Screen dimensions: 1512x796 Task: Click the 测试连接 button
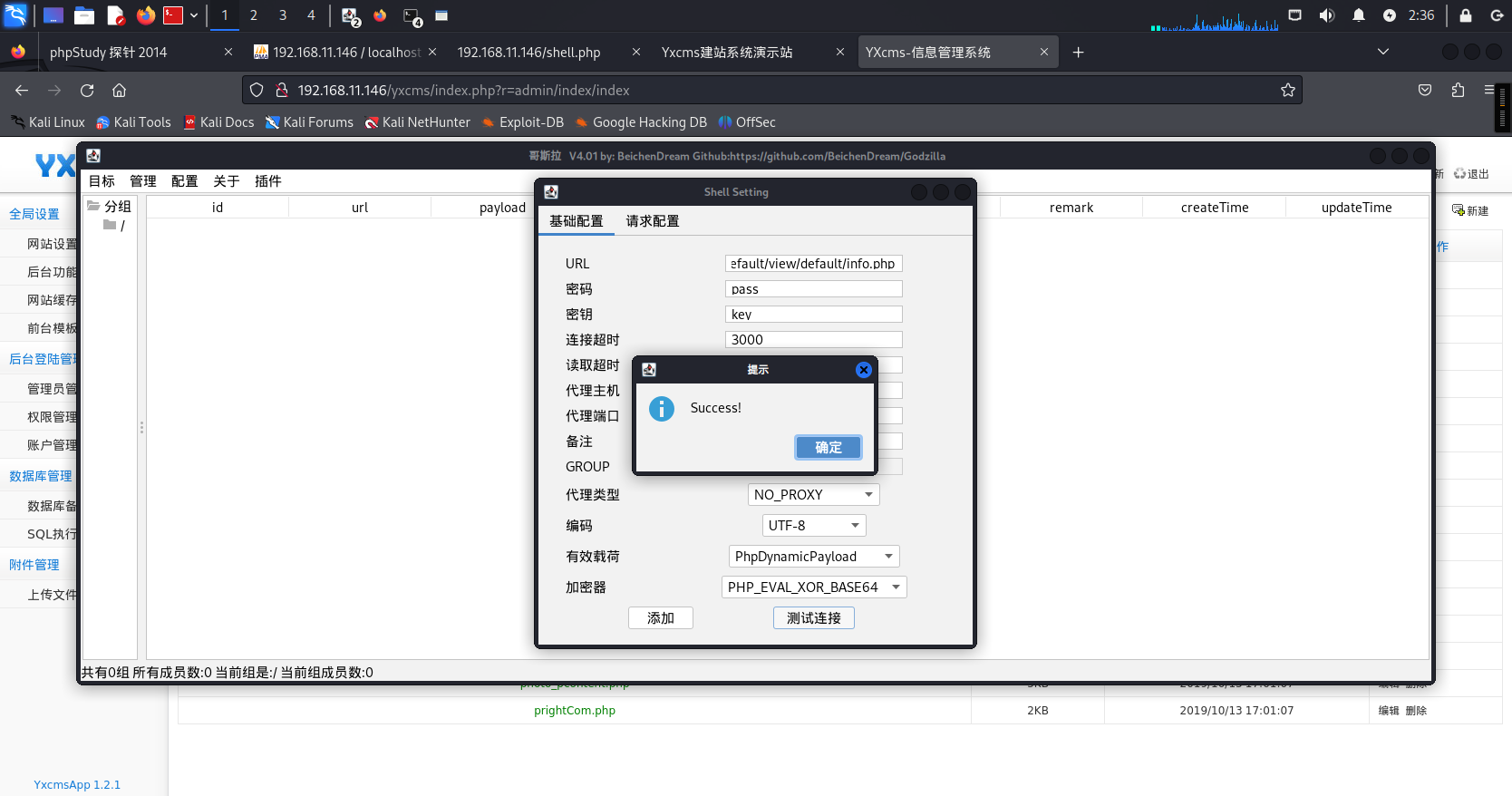click(814, 618)
